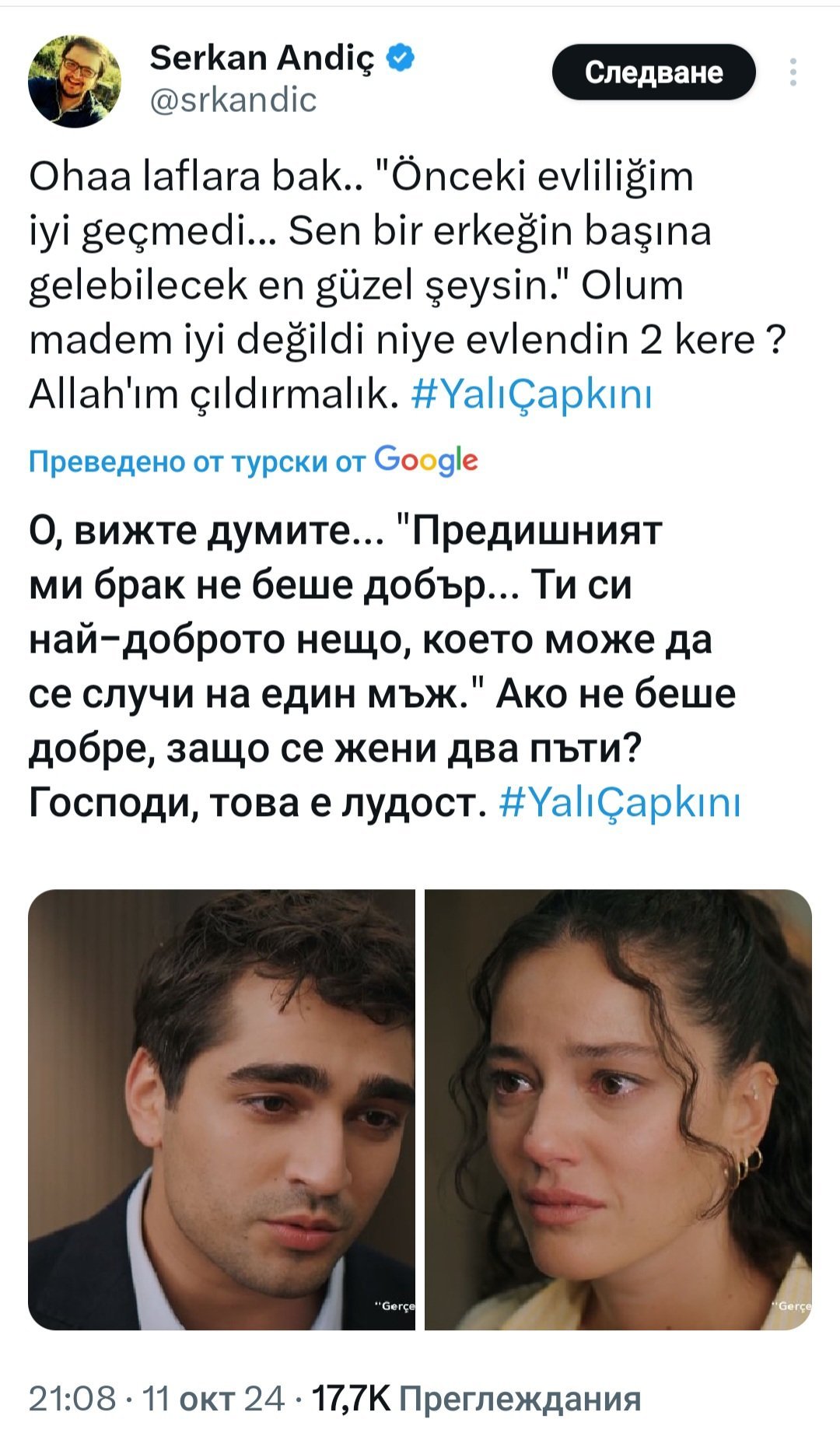
Task: Open the 17,7K Преглеждания view count
Action: pyautogui.click(x=477, y=1398)
